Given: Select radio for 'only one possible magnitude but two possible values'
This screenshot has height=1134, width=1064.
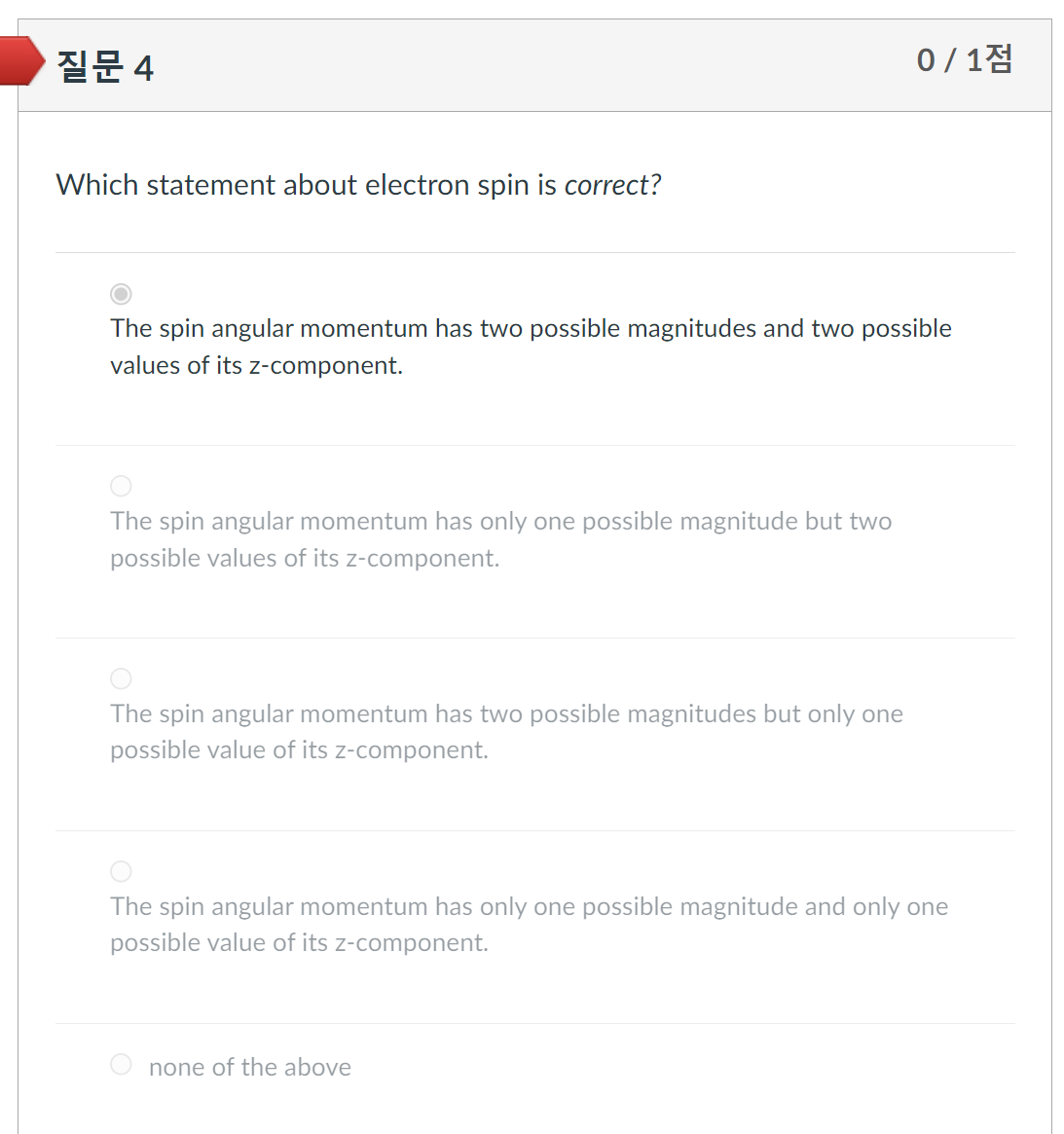Looking at the screenshot, I should [121, 486].
